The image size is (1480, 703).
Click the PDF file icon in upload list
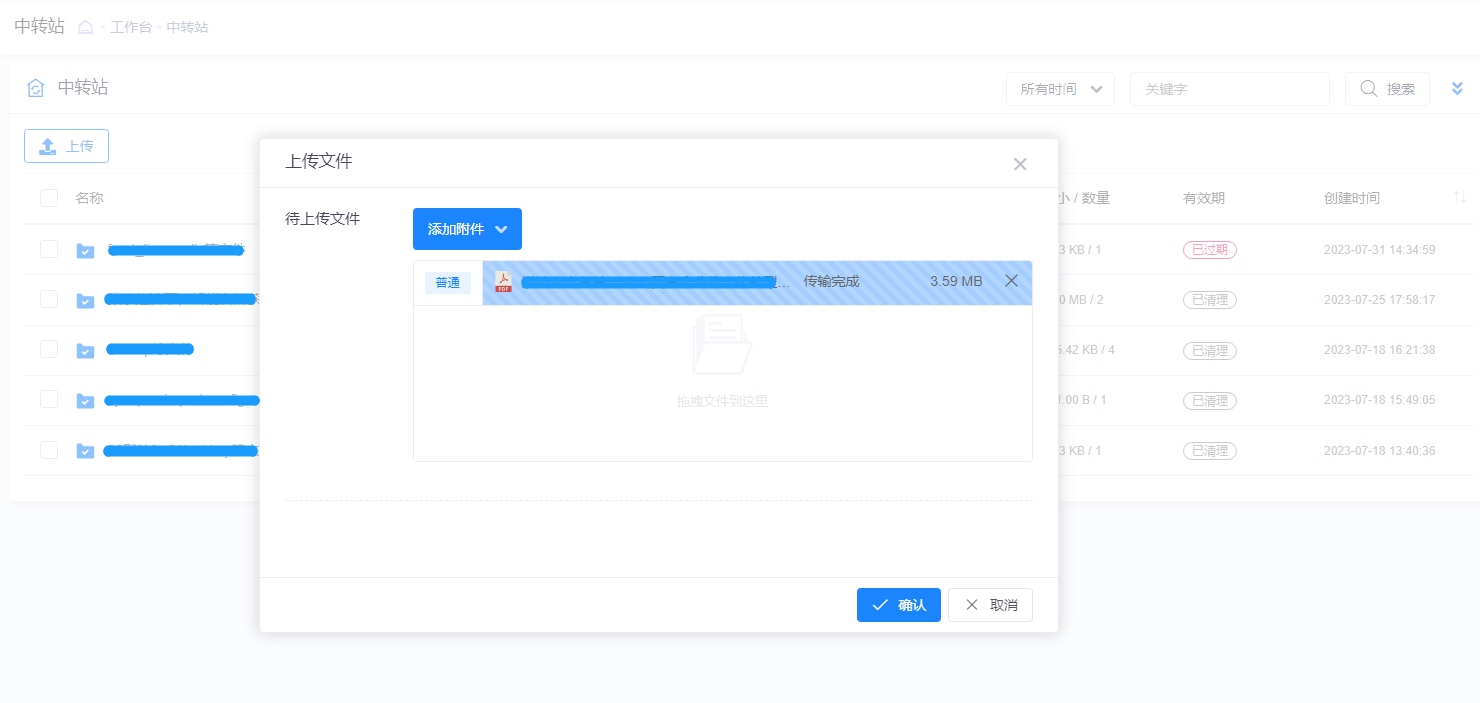tap(503, 282)
